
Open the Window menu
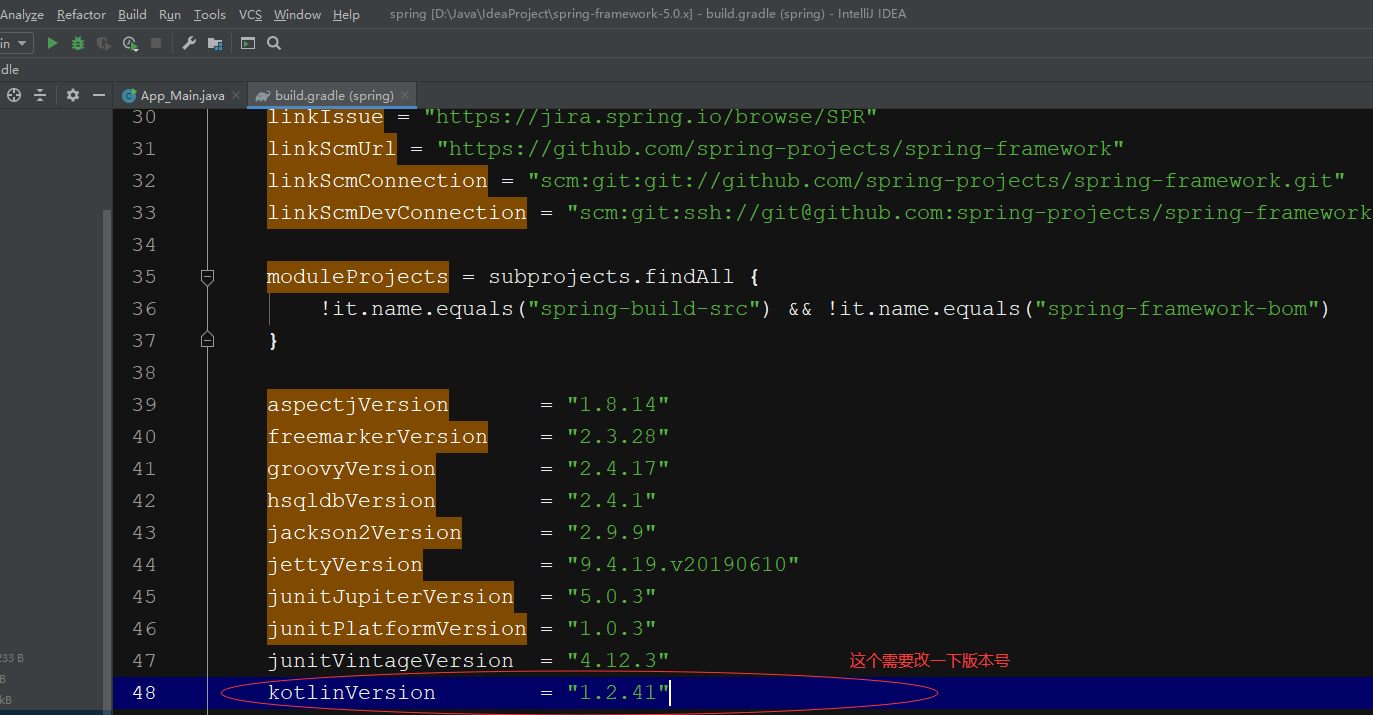pyautogui.click(x=297, y=15)
